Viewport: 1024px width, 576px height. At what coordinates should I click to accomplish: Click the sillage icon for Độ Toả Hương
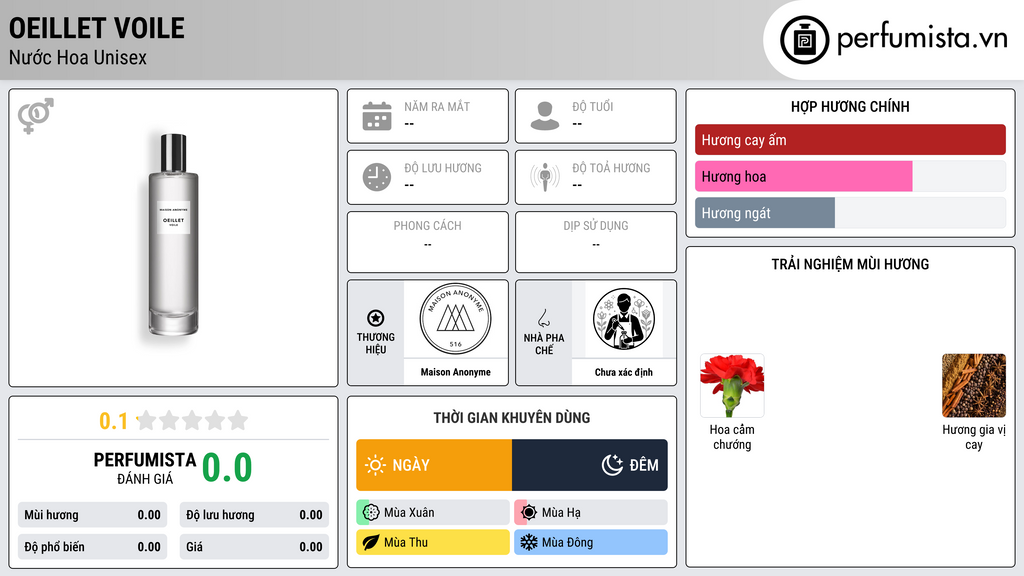click(545, 177)
